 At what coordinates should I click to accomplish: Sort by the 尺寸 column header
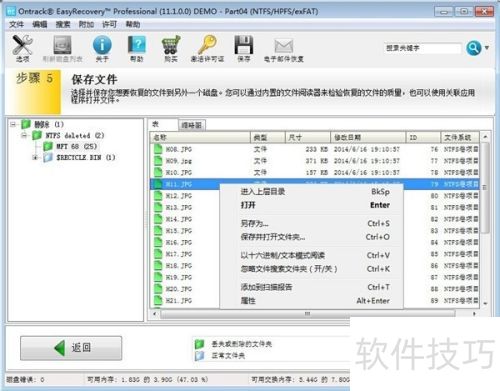pos(308,137)
